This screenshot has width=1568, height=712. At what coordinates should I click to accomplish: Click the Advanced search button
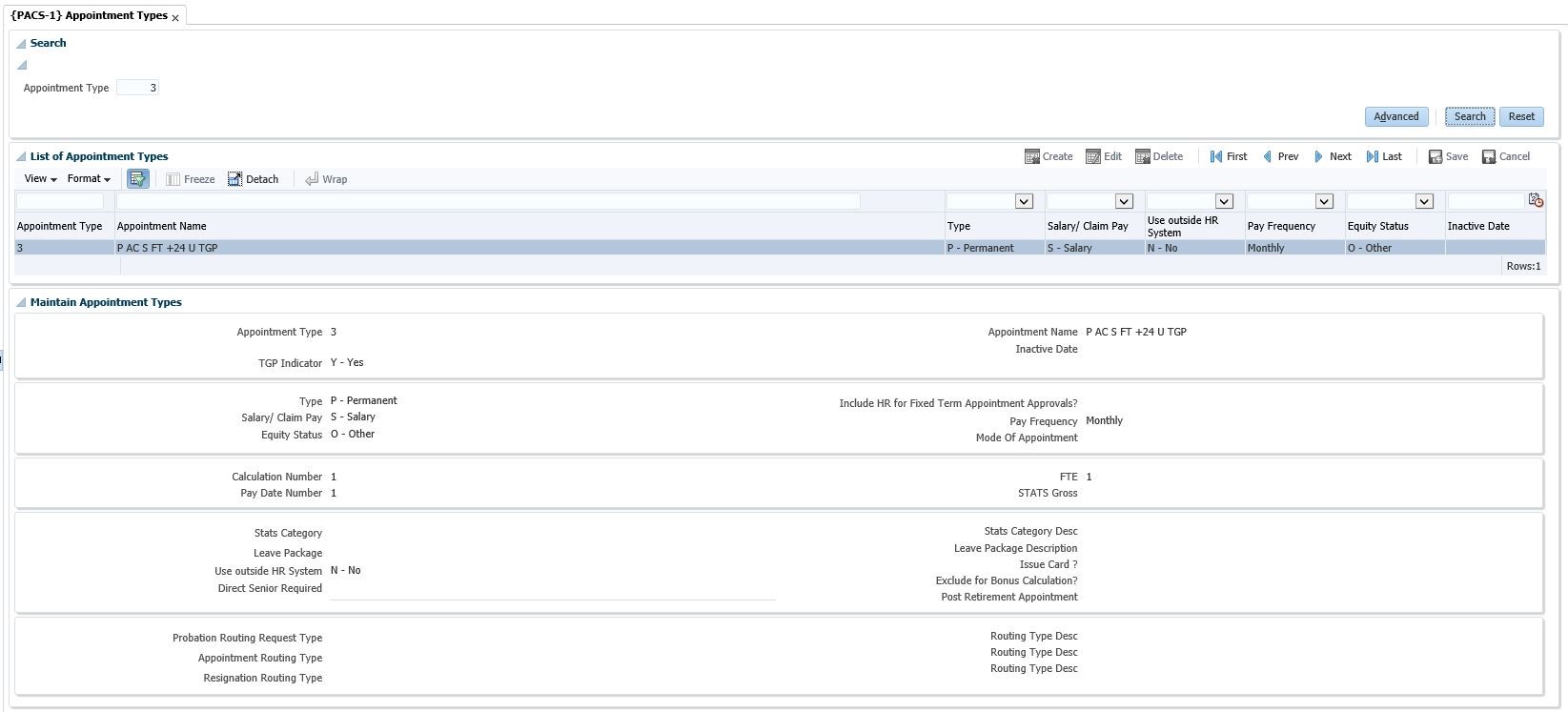coord(1395,116)
